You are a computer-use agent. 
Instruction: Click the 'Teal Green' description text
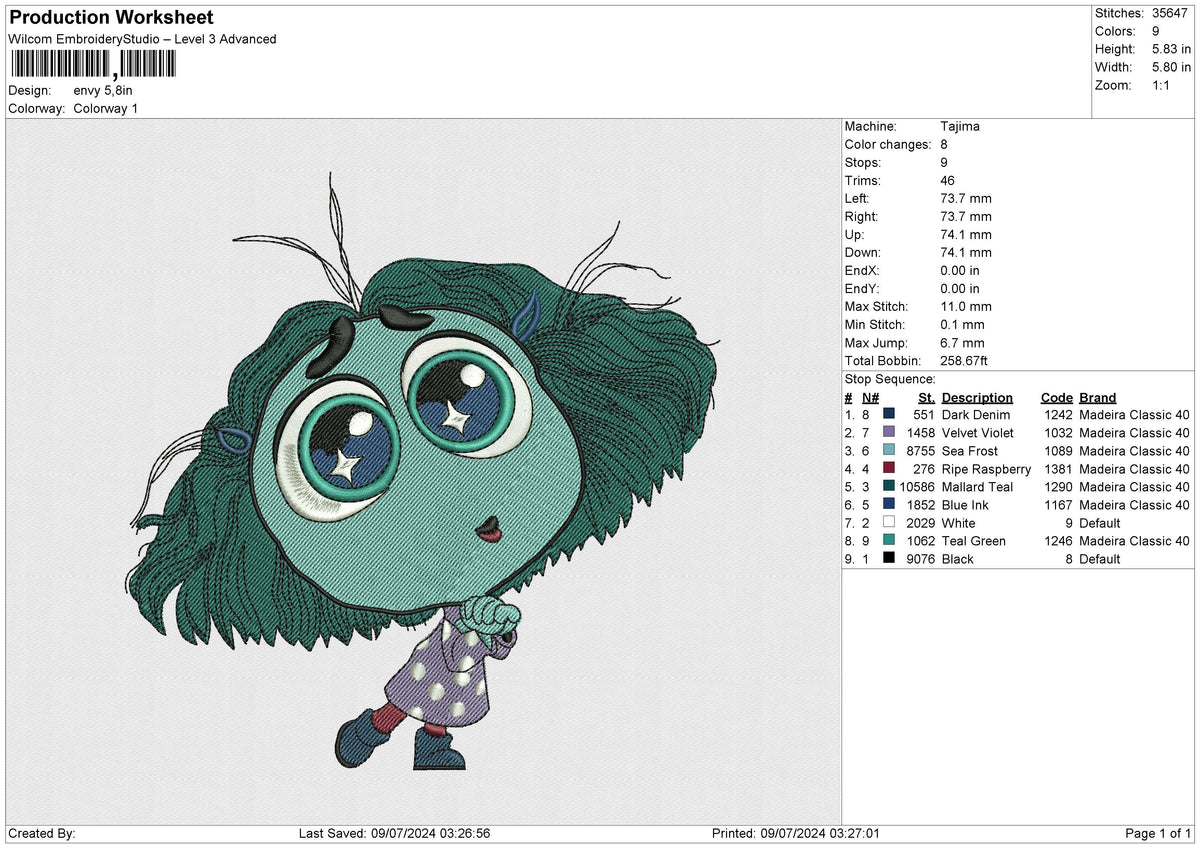pyautogui.click(x=974, y=541)
